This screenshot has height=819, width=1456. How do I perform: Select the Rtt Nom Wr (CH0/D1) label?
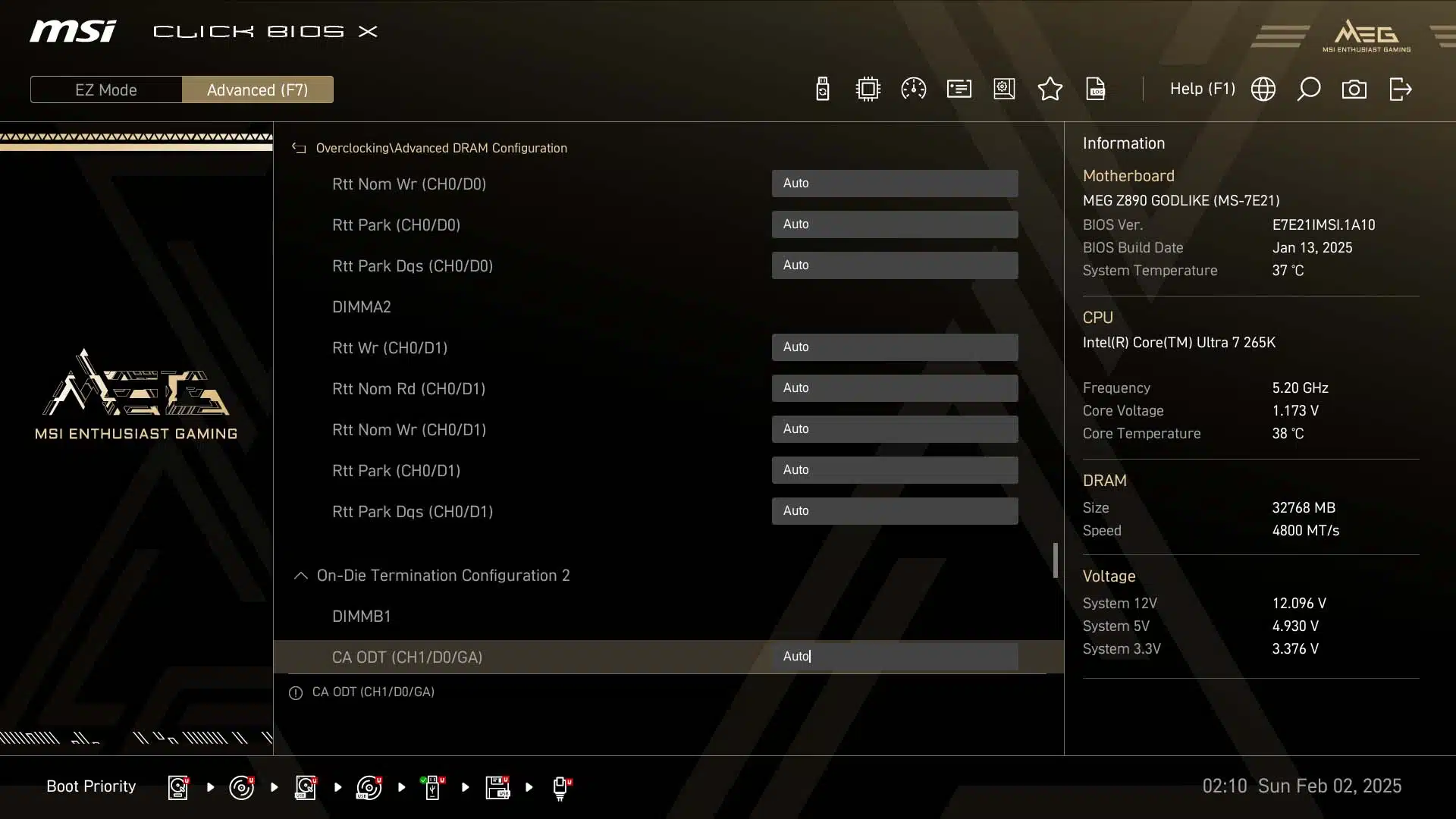coord(409,430)
